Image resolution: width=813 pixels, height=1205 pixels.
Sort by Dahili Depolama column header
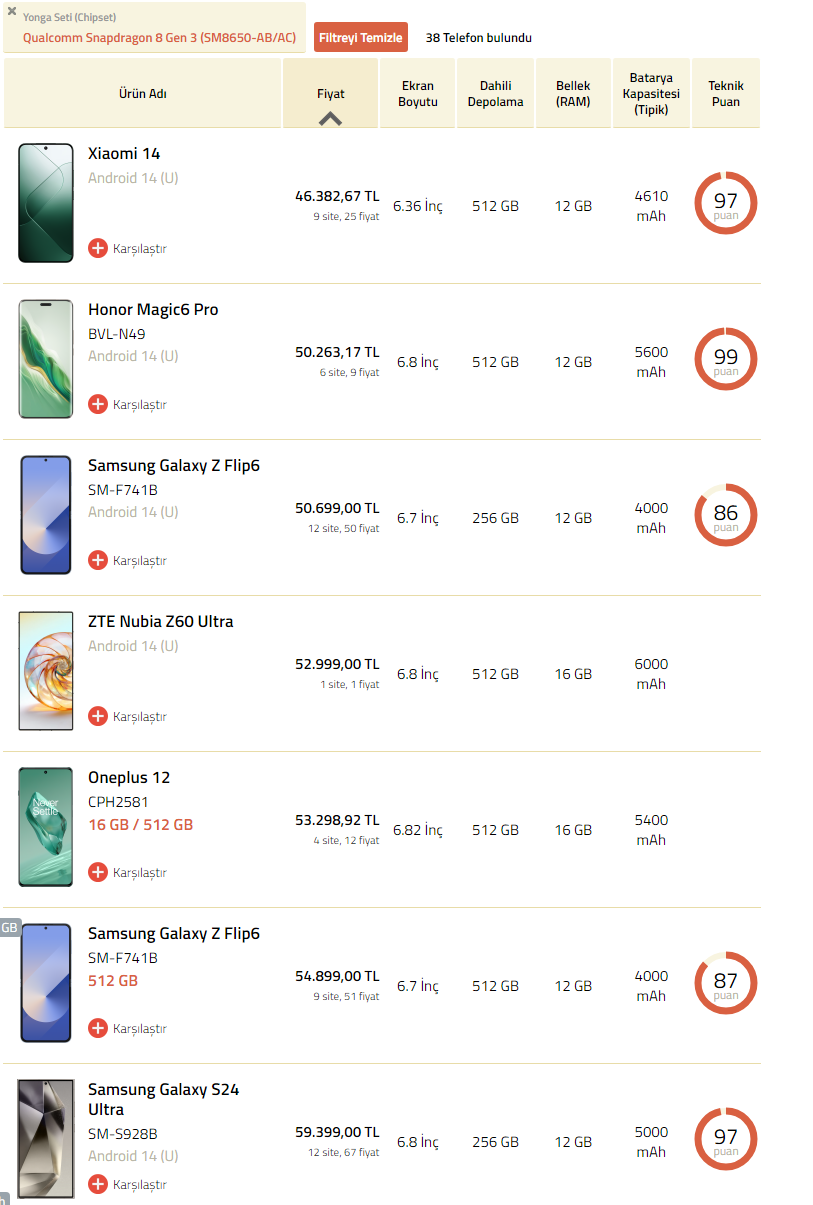click(x=495, y=94)
